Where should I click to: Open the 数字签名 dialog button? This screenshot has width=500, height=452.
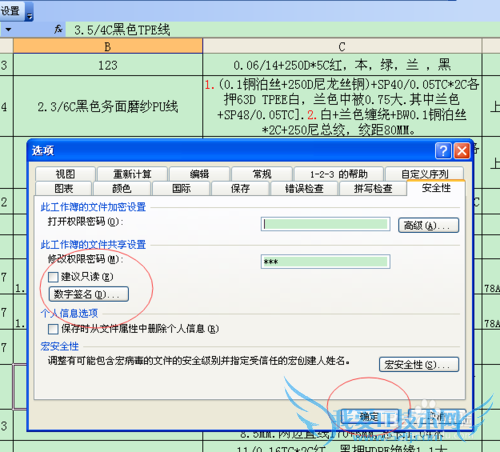(x=89, y=294)
